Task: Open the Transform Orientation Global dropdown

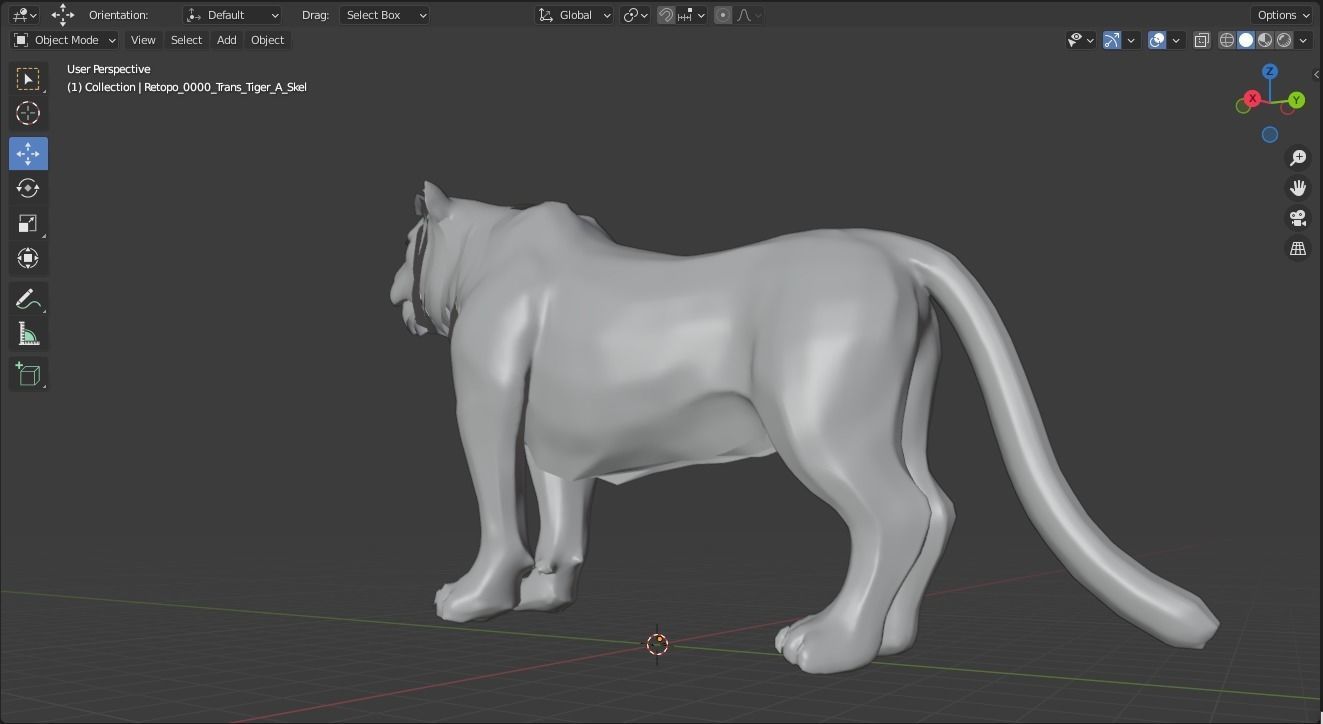Action: 574,15
